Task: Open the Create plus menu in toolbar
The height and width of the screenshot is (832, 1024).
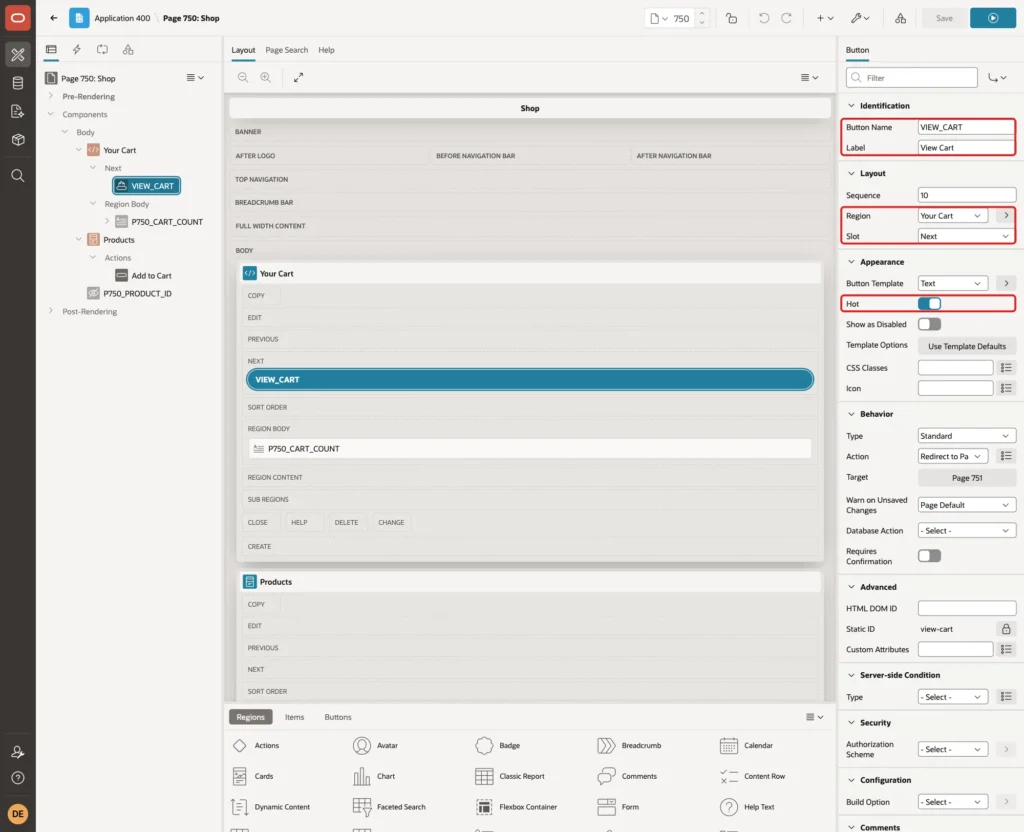Action: point(825,18)
